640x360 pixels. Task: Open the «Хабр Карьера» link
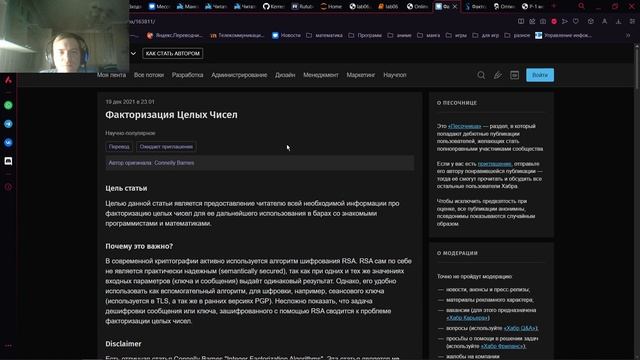tap(467, 318)
